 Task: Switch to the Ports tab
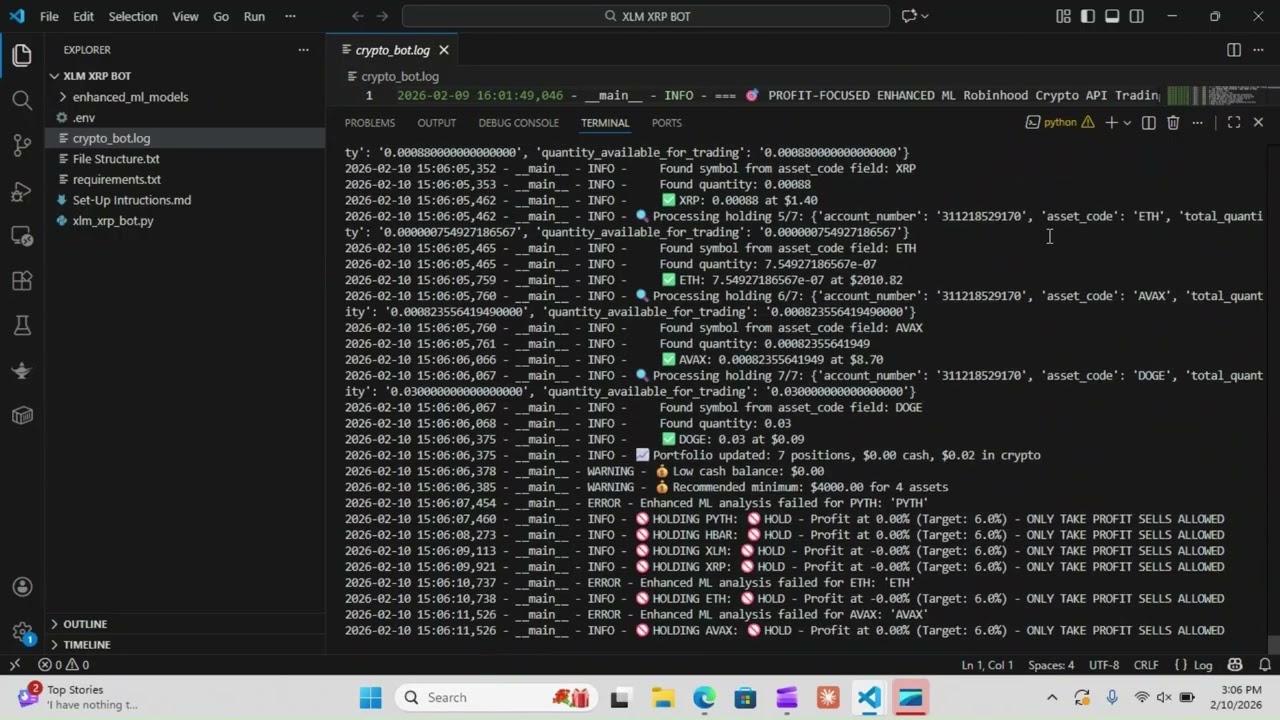pyautogui.click(x=666, y=123)
